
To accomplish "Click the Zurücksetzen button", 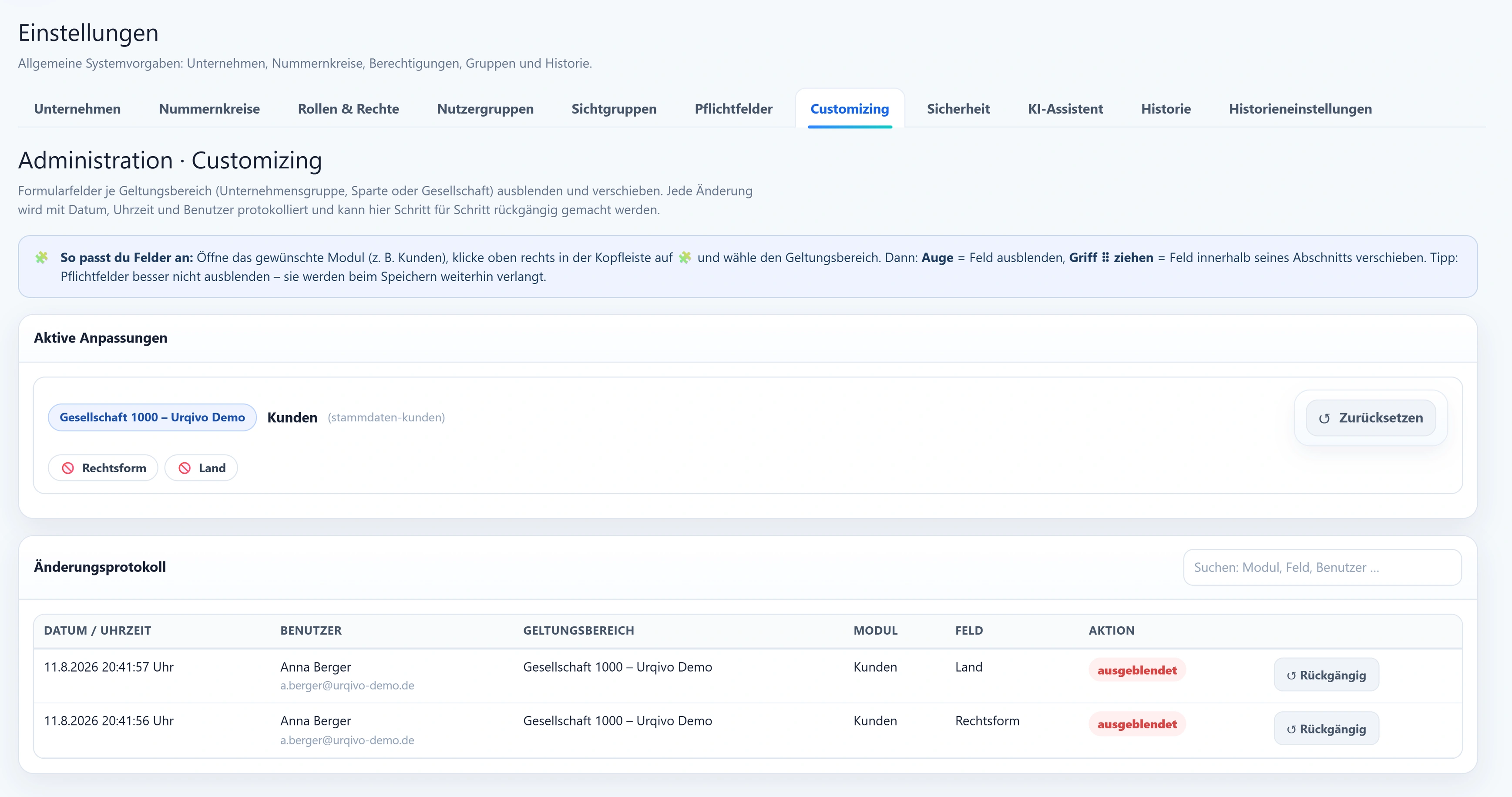I will (x=1371, y=418).
